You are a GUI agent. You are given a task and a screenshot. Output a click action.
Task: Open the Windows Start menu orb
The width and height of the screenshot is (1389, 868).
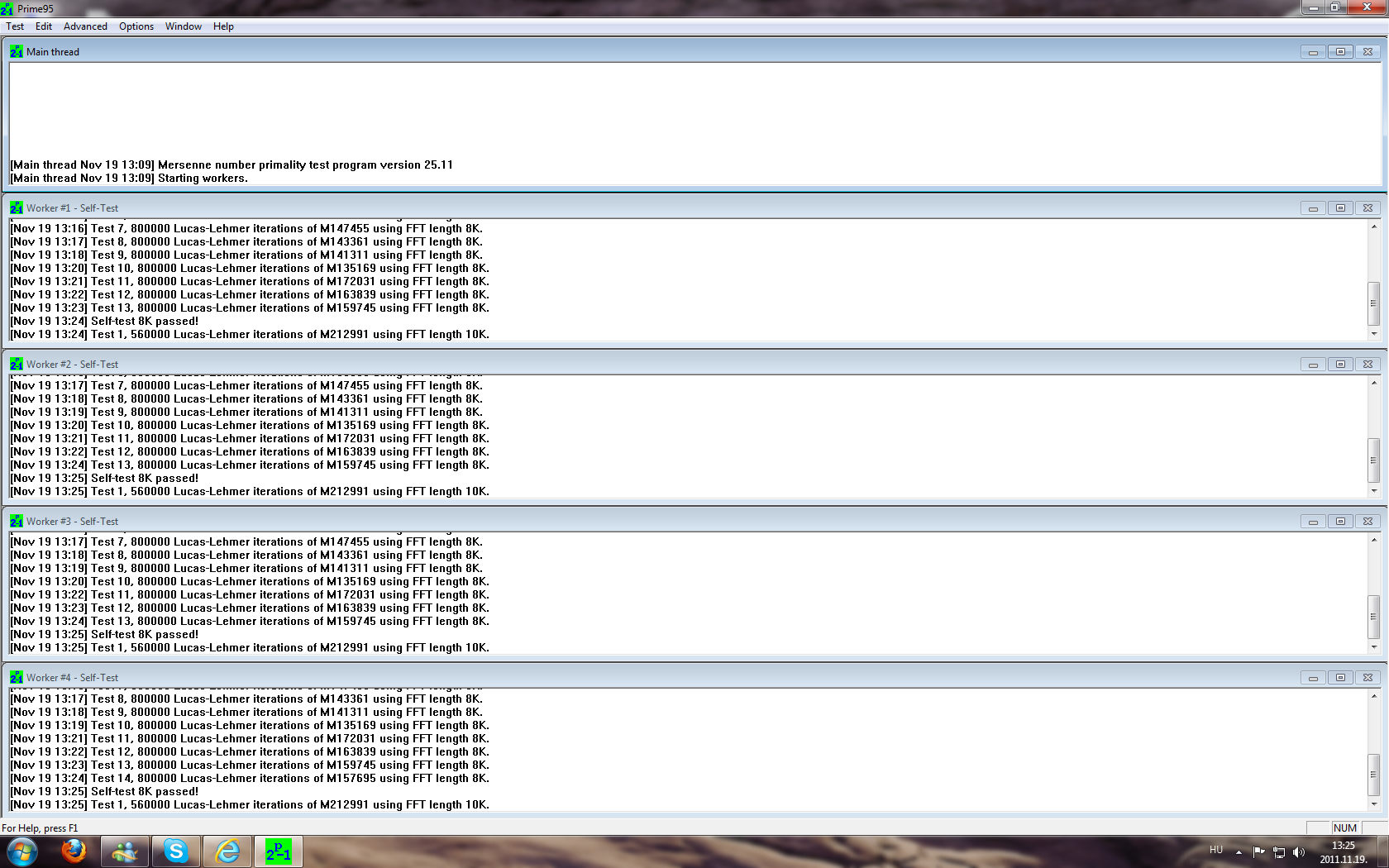[x=21, y=851]
